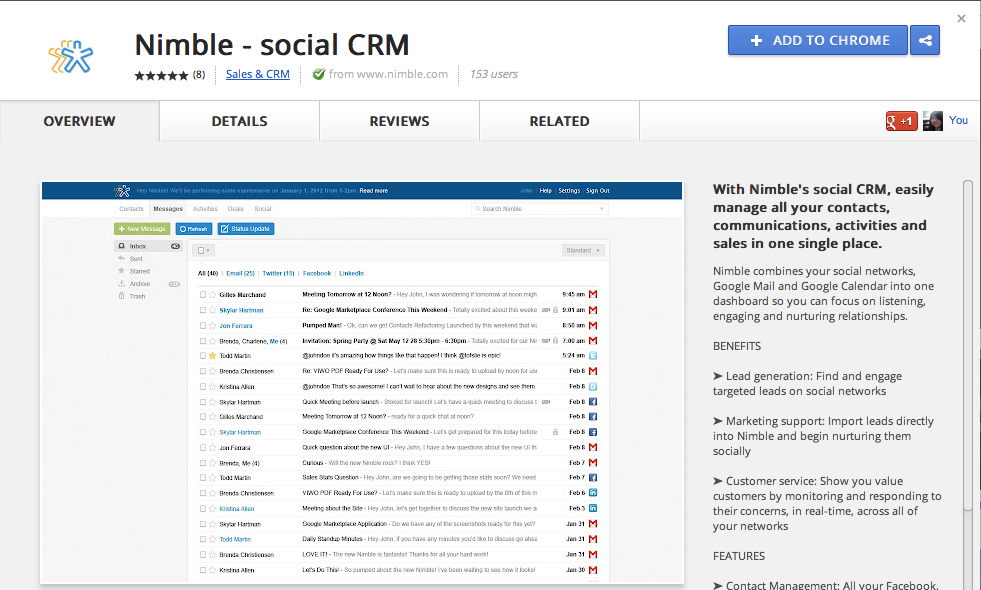Switch to the Overview tab
This screenshot has height=590, width=981.
(x=79, y=121)
